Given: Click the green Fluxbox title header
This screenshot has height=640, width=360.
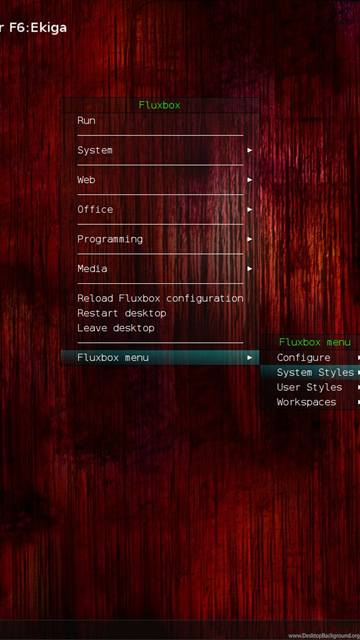Looking at the screenshot, I should (160, 105).
